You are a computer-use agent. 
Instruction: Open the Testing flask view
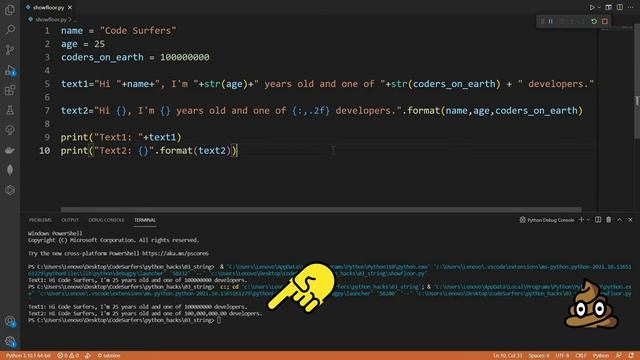pos(10,110)
